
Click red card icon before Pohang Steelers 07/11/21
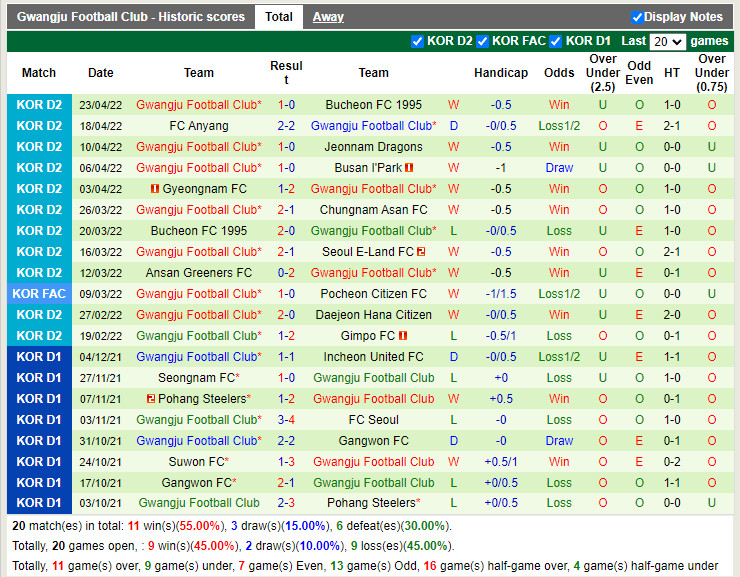[x=151, y=399]
